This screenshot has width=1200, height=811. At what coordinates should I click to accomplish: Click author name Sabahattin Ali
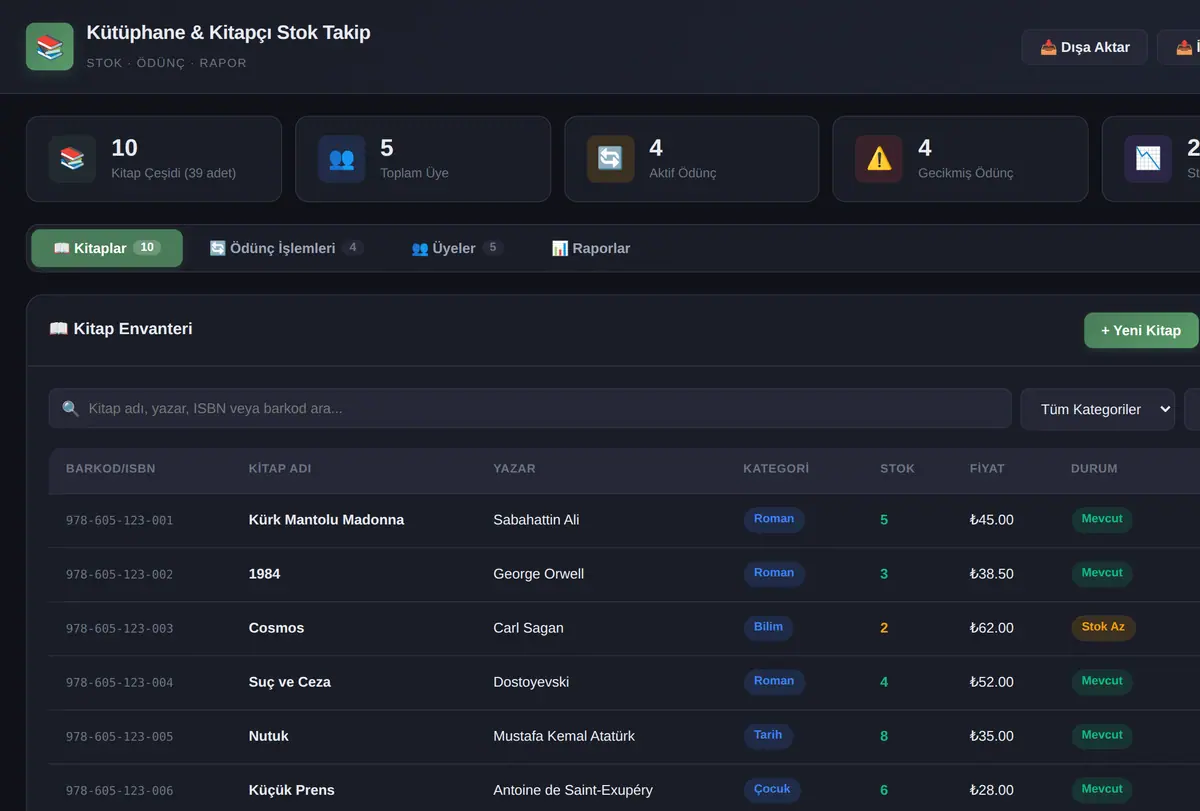tap(537, 520)
